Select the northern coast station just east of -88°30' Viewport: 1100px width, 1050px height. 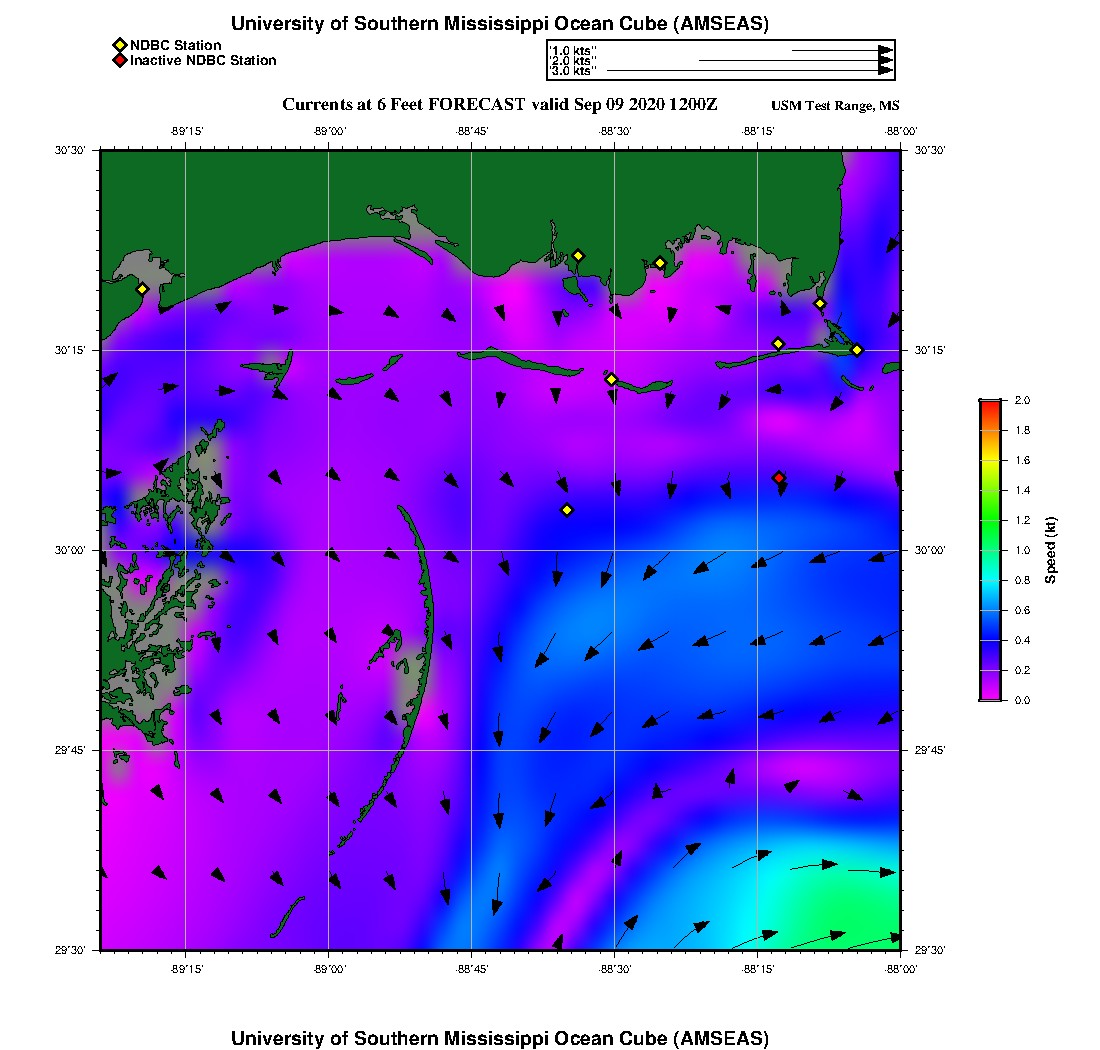[659, 264]
